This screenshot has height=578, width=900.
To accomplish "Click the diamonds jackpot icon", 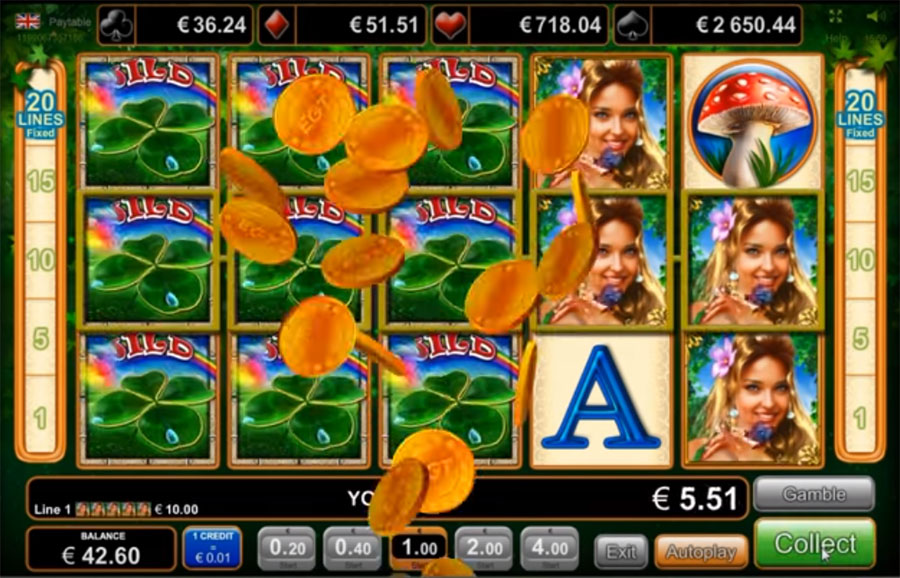I will (x=277, y=25).
